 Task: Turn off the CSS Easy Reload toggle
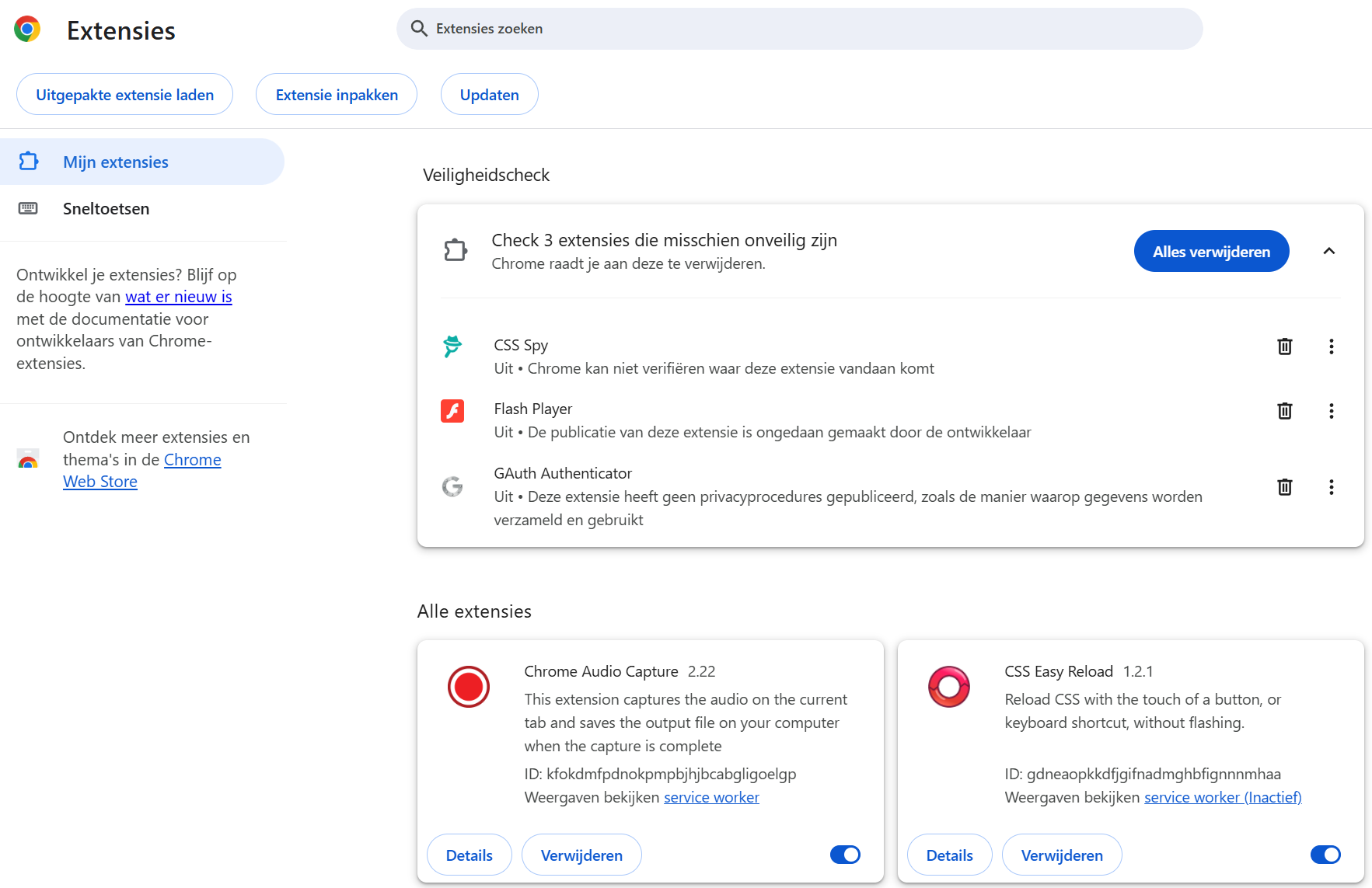pos(1325,855)
